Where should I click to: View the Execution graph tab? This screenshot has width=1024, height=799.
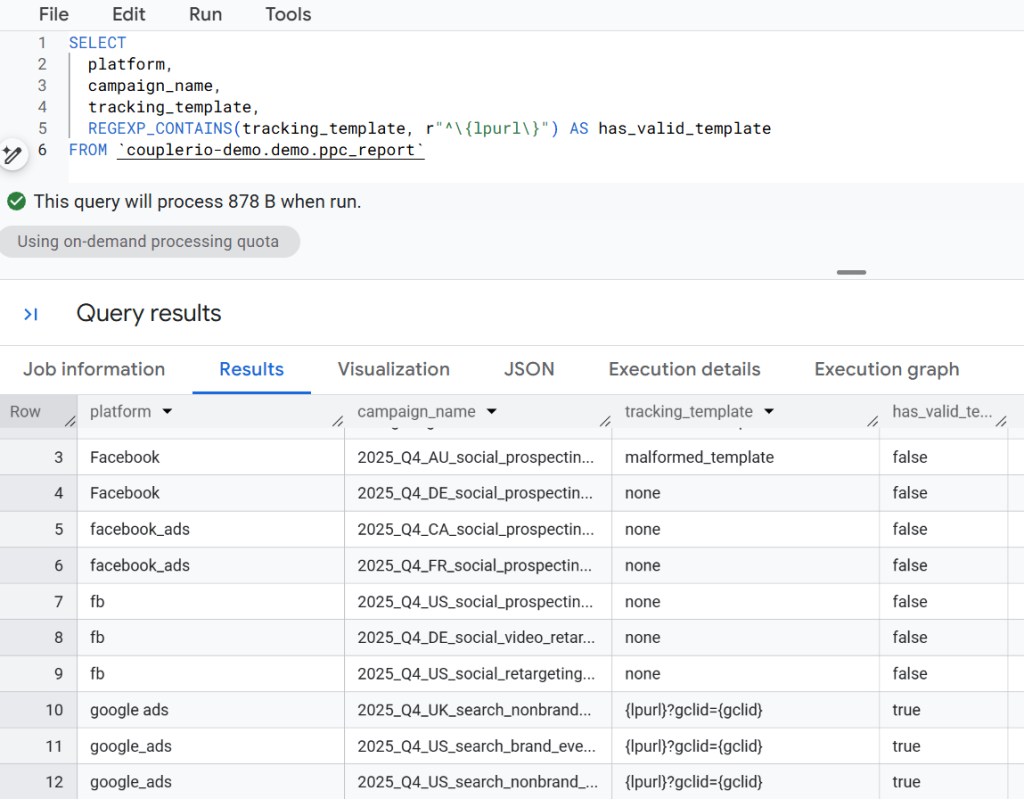click(x=887, y=369)
